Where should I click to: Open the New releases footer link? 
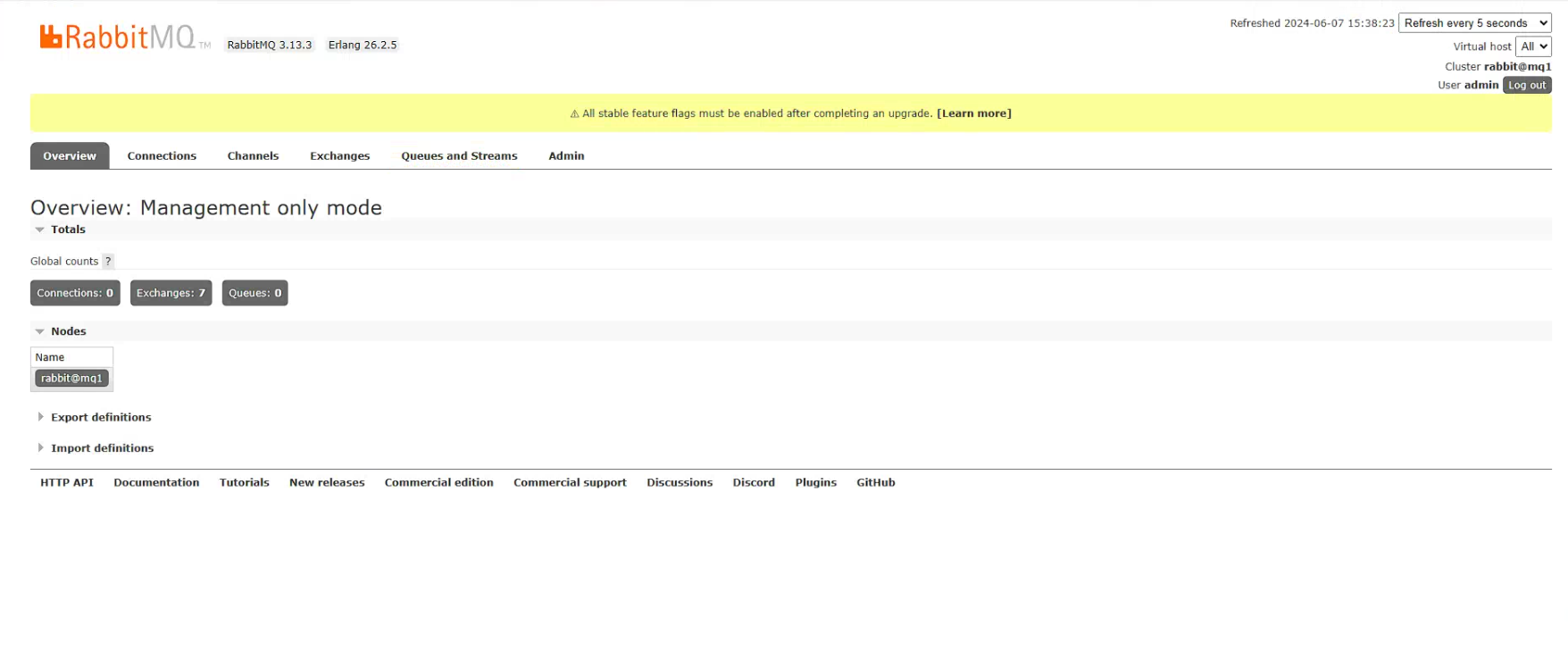[327, 482]
